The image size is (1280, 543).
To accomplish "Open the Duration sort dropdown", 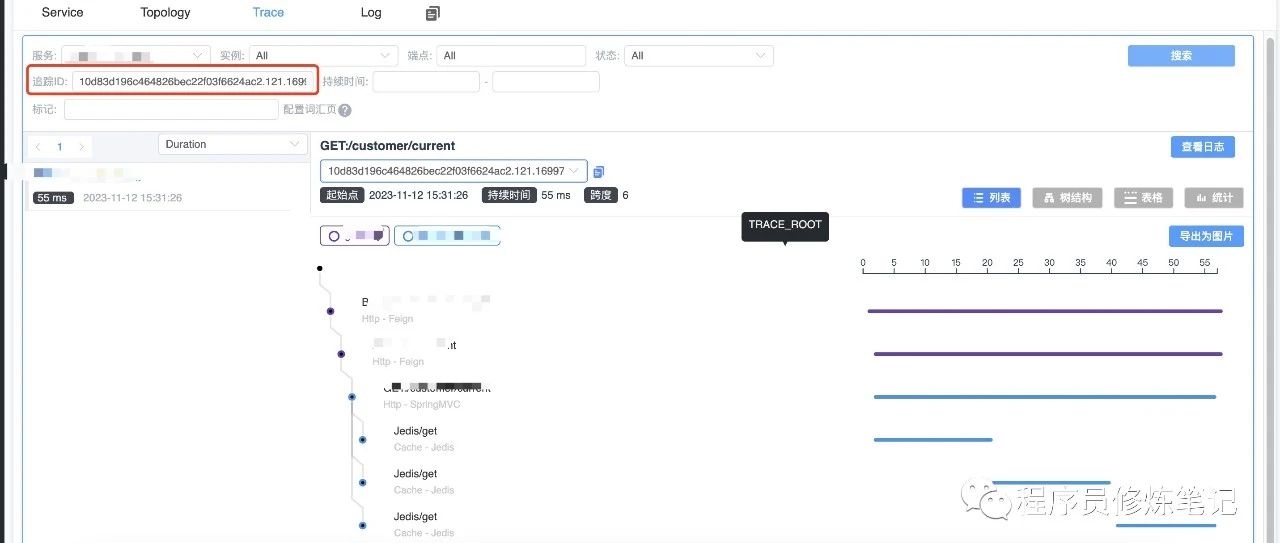I will pos(232,145).
